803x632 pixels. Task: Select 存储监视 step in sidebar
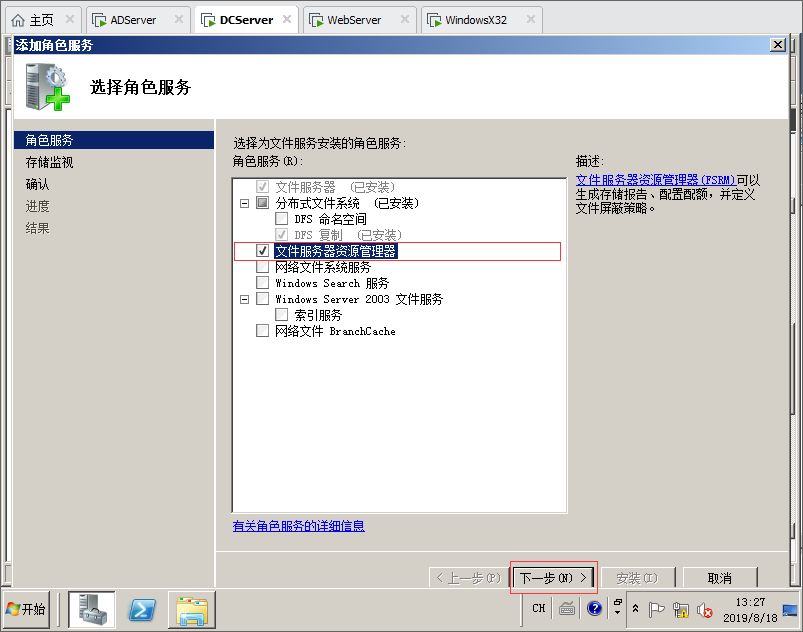(49, 162)
